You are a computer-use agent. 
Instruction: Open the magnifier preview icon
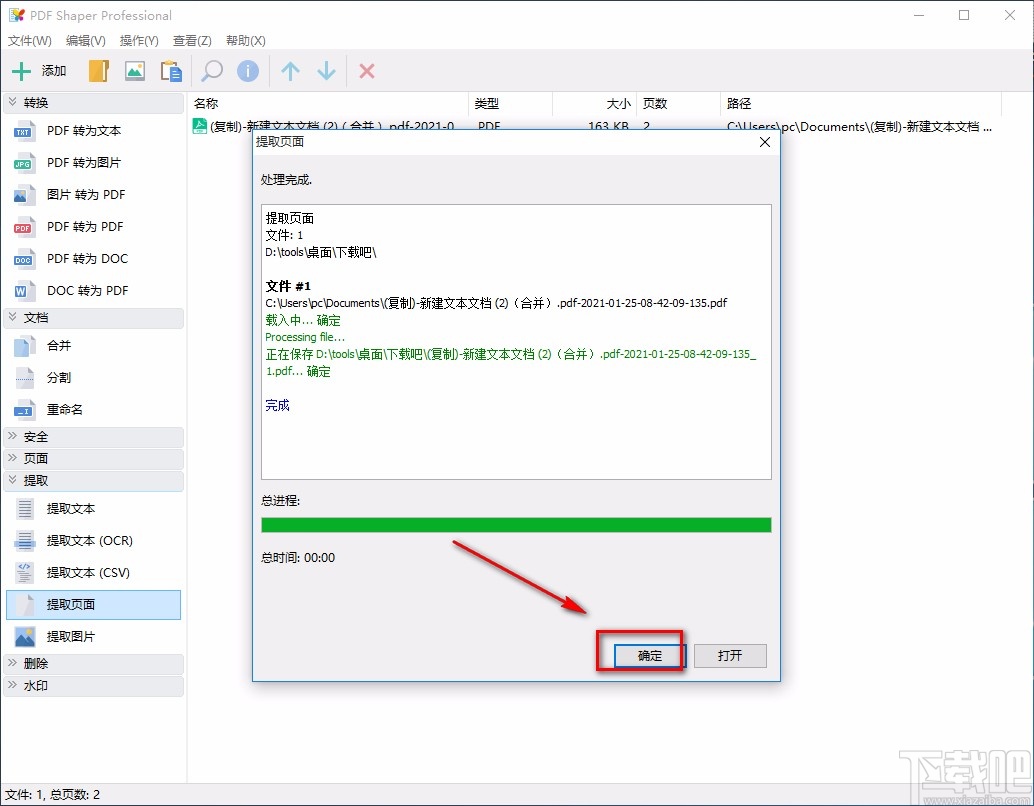(212, 71)
